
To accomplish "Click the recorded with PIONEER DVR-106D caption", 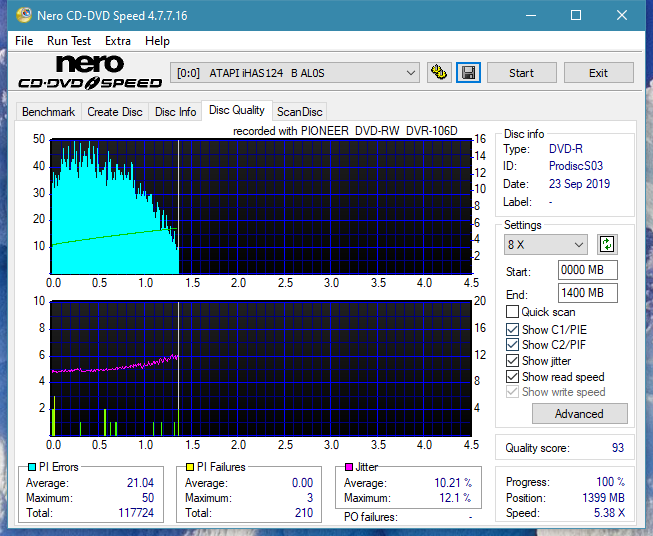I will (x=345, y=131).
